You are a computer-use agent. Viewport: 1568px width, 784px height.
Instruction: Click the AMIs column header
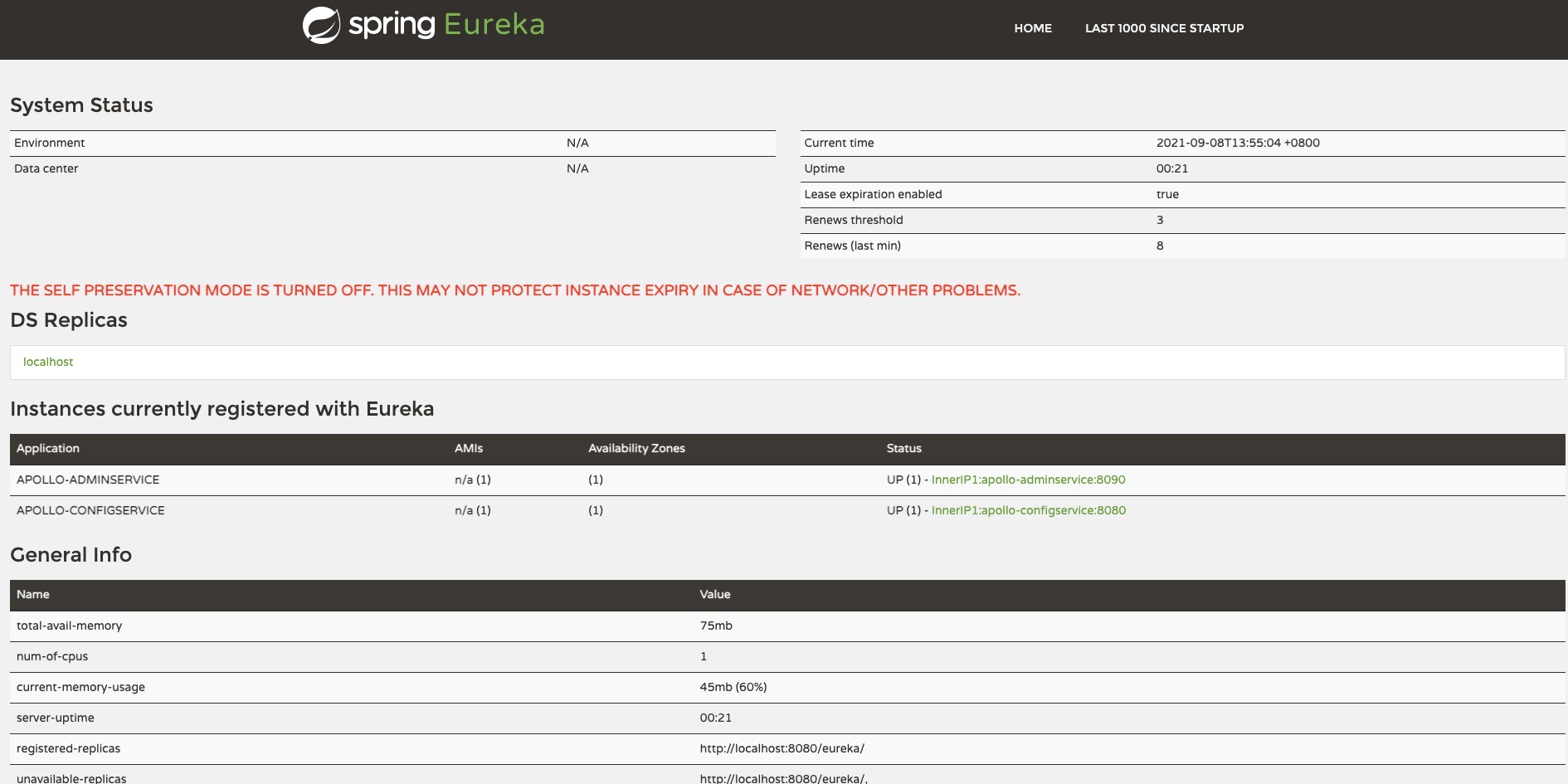(x=469, y=448)
